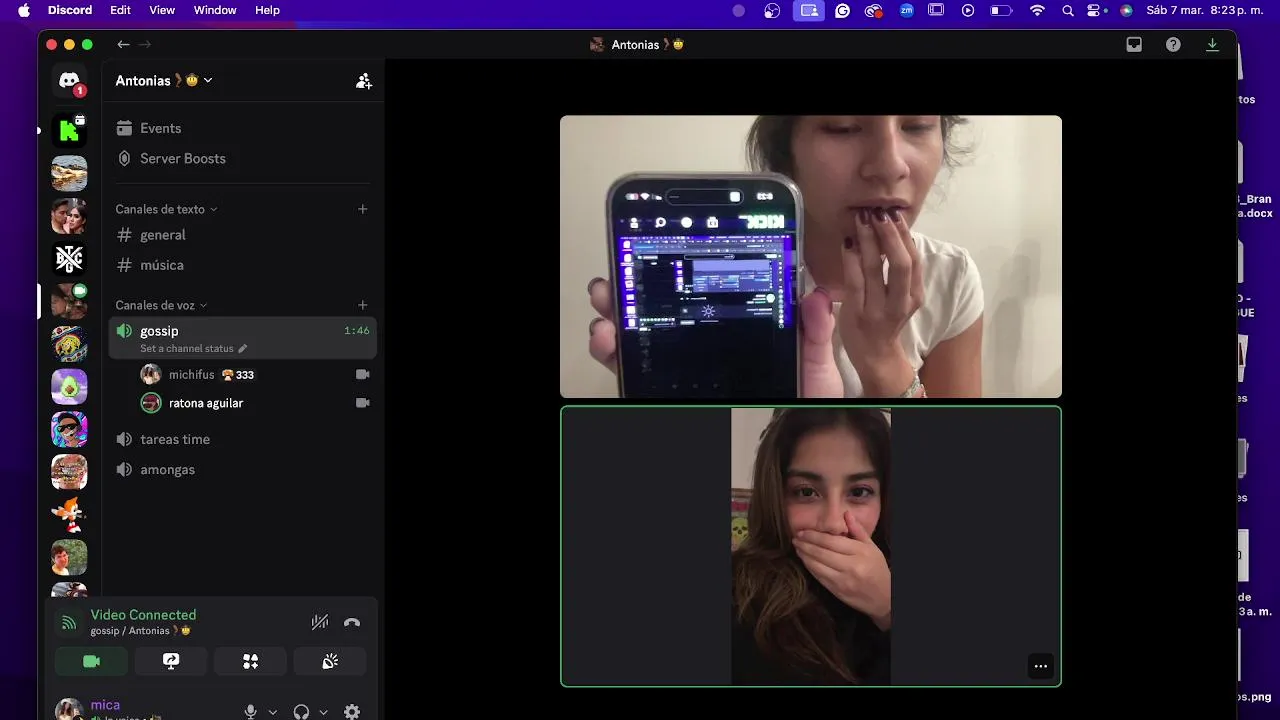
Task: Open the Apple menu
Action: [x=24, y=10]
